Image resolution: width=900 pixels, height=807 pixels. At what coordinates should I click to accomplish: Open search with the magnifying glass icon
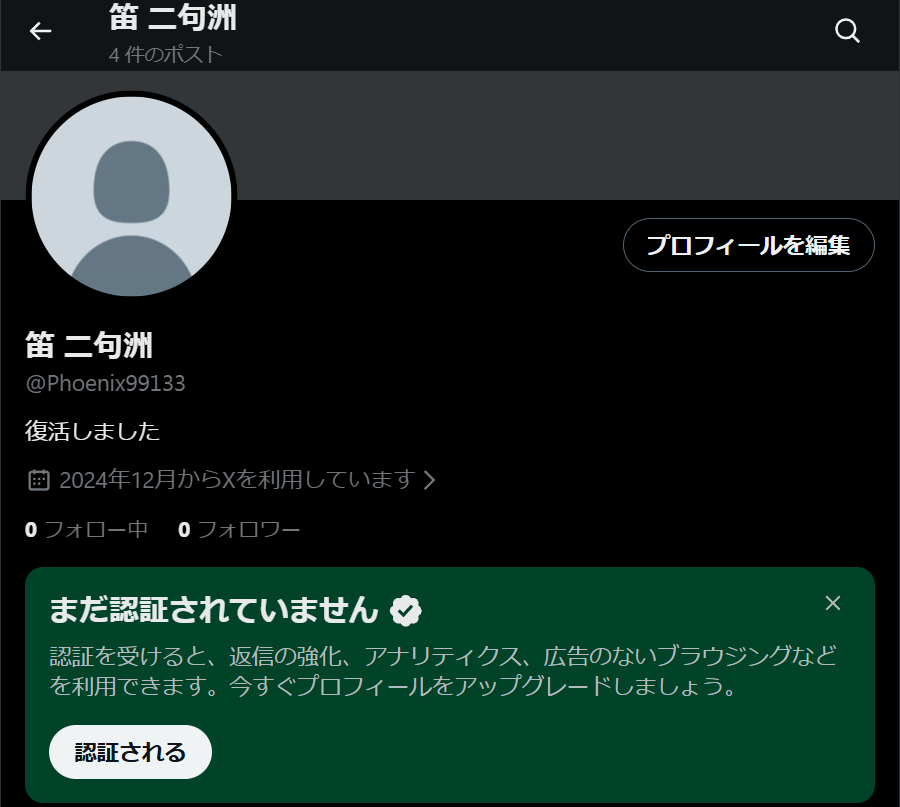[847, 31]
